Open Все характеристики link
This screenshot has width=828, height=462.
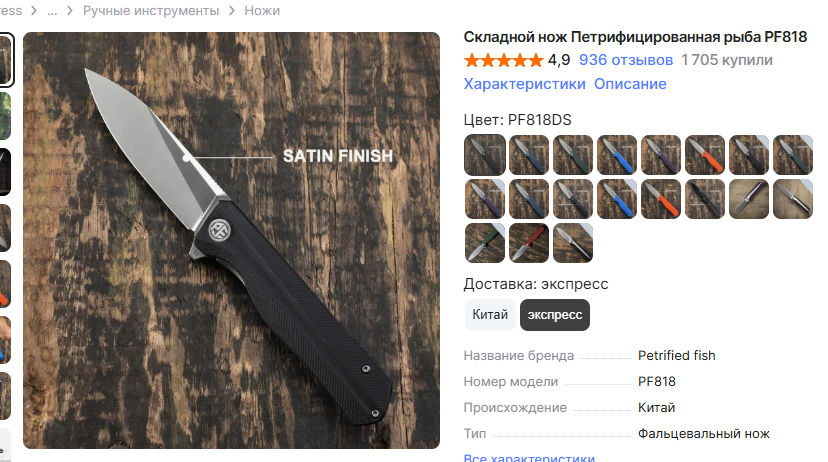529,457
